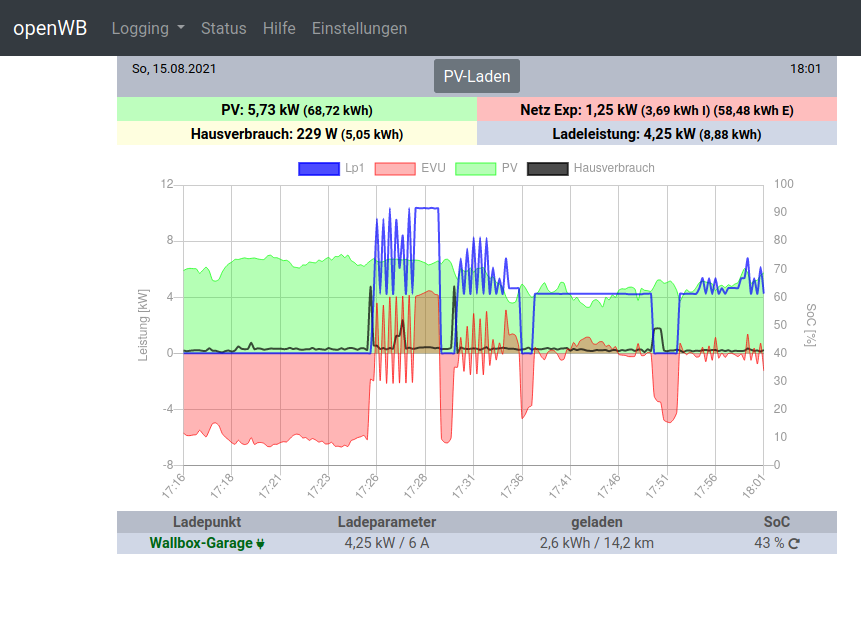The height and width of the screenshot is (623, 861).
Task: Click the PV-Laden charge mode button
Action: coord(477,76)
